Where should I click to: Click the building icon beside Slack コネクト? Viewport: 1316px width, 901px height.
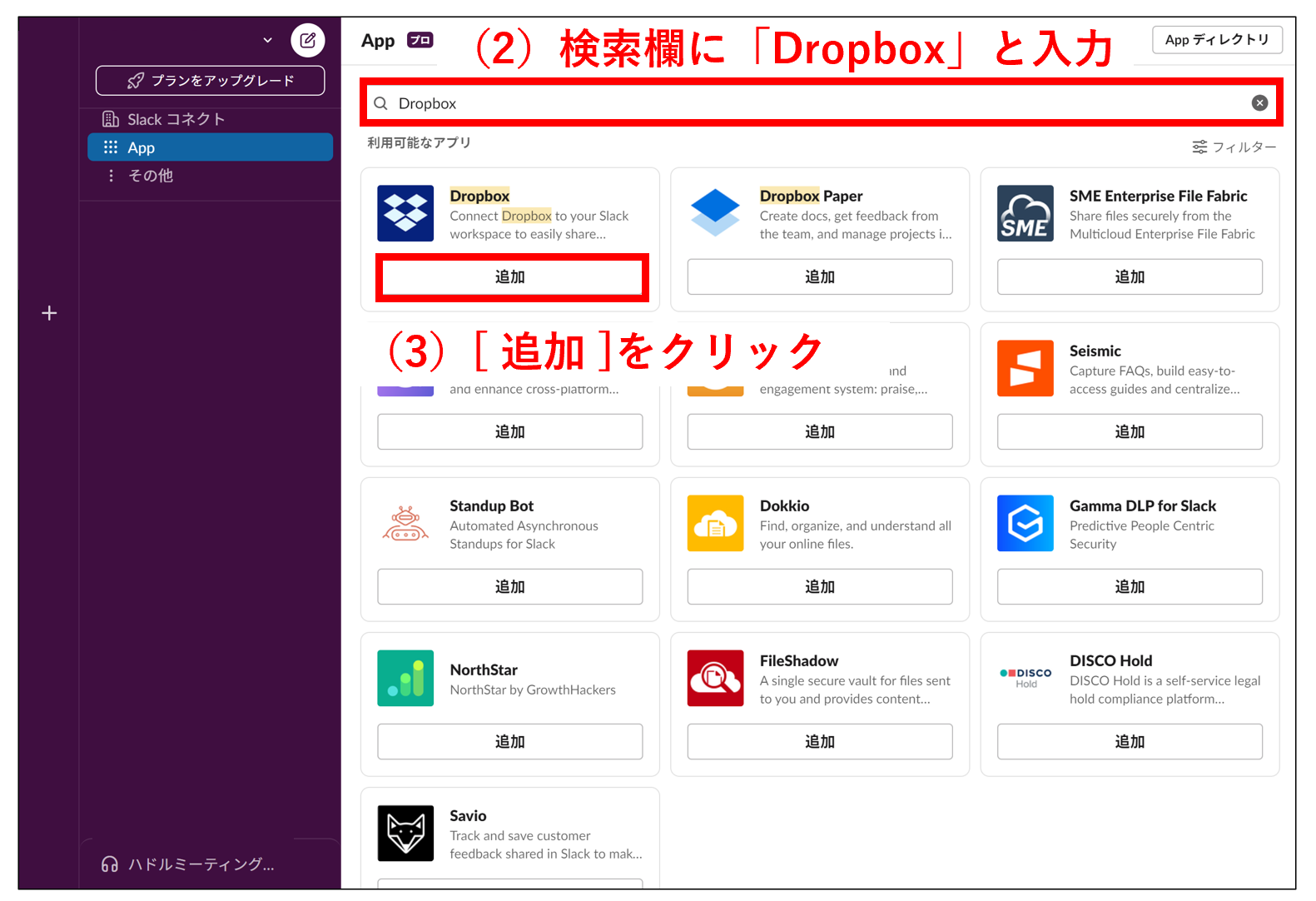(110, 119)
